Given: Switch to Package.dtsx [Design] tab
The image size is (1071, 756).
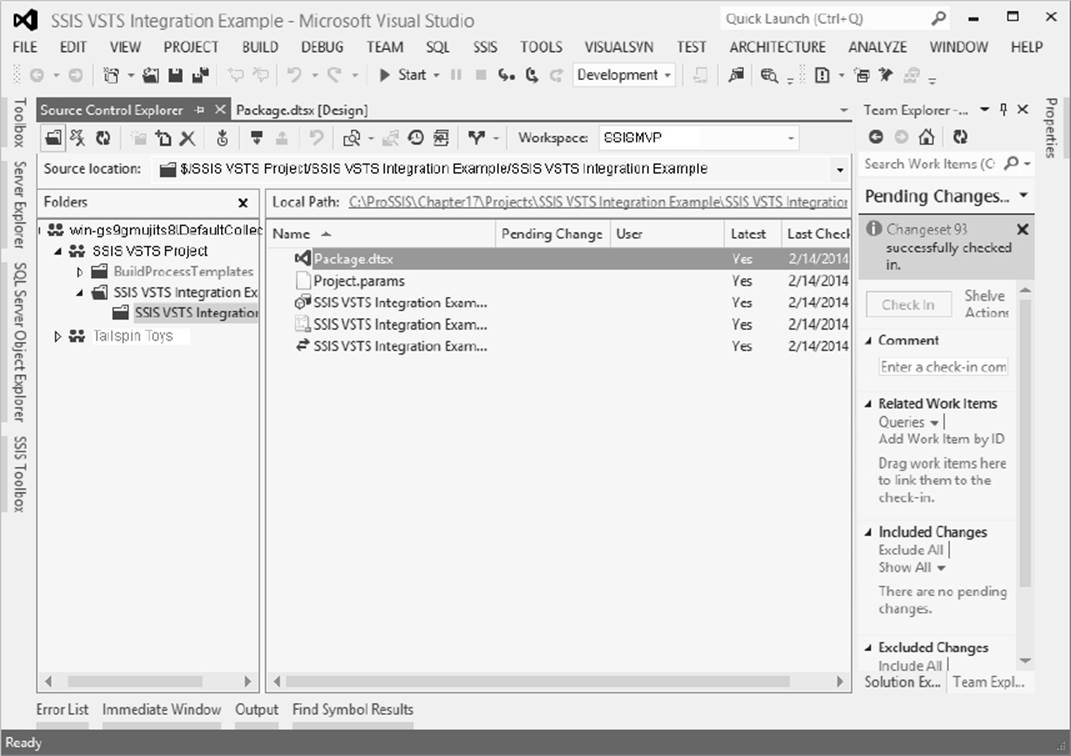Looking at the screenshot, I should (x=302, y=110).
